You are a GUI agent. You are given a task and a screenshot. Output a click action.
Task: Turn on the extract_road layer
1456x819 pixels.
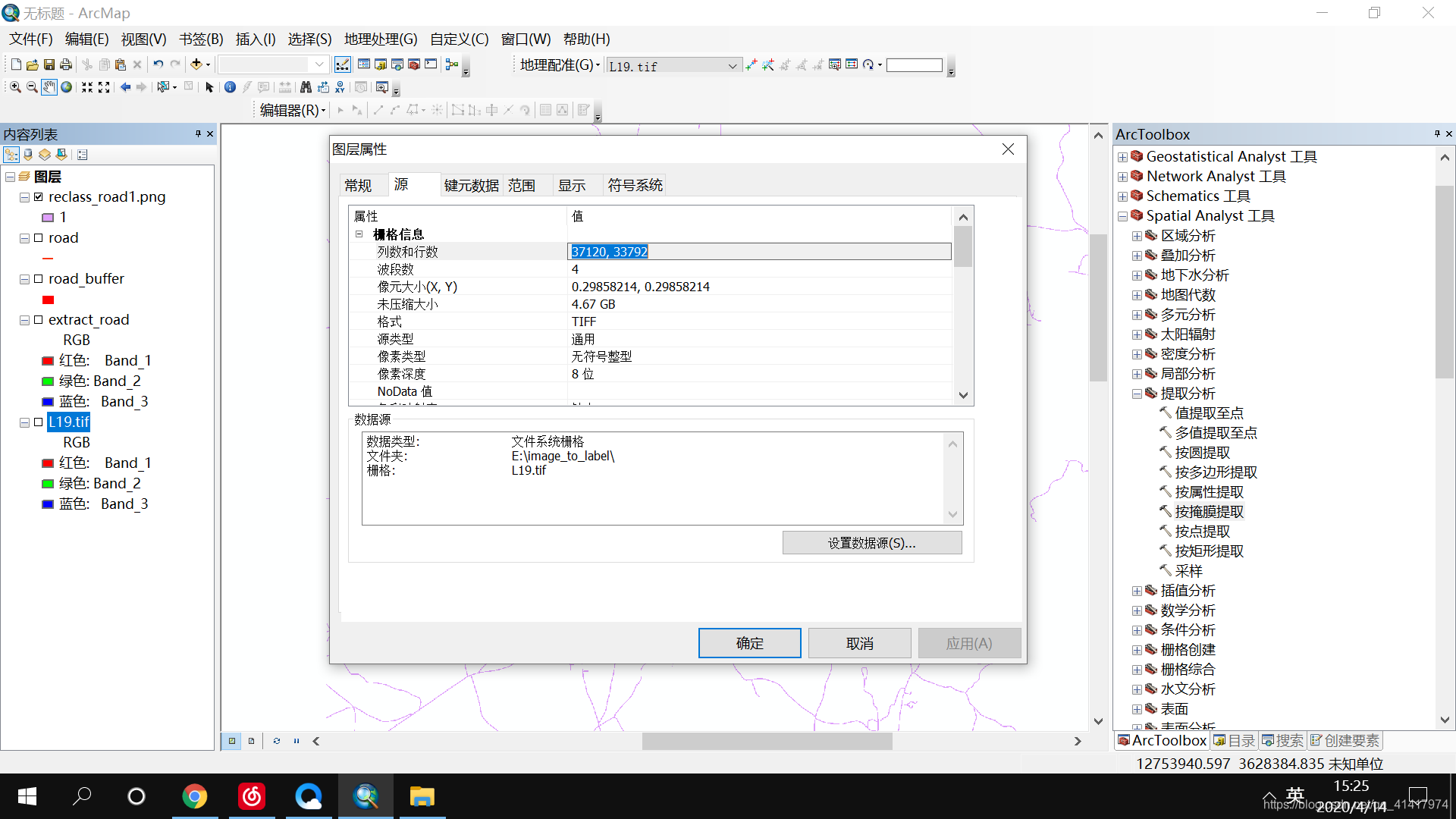click(39, 320)
